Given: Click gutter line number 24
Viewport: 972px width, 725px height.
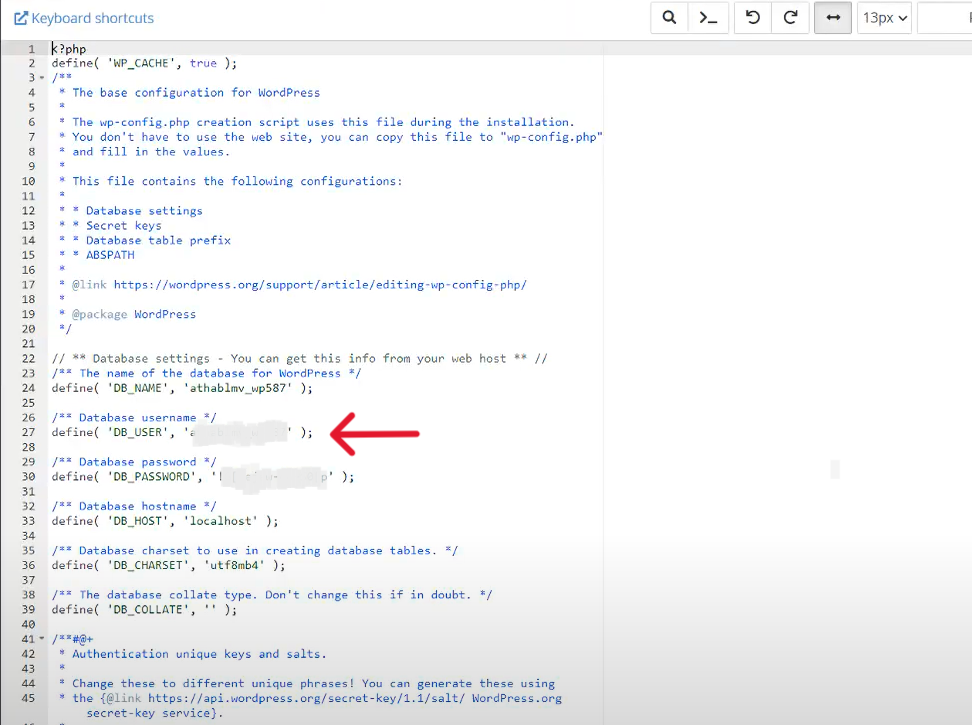Looking at the screenshot, I should coord(29,388).
